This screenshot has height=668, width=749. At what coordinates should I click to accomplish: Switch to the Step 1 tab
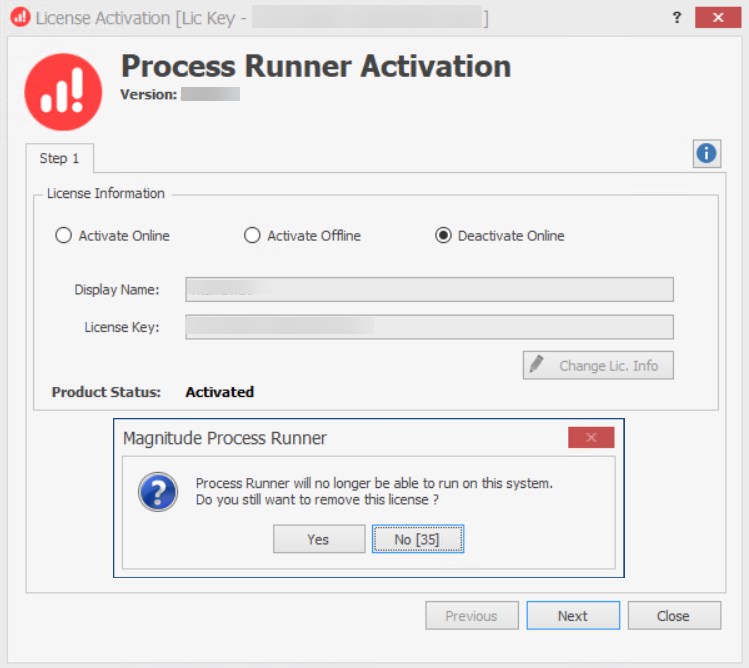click(59, 158)
